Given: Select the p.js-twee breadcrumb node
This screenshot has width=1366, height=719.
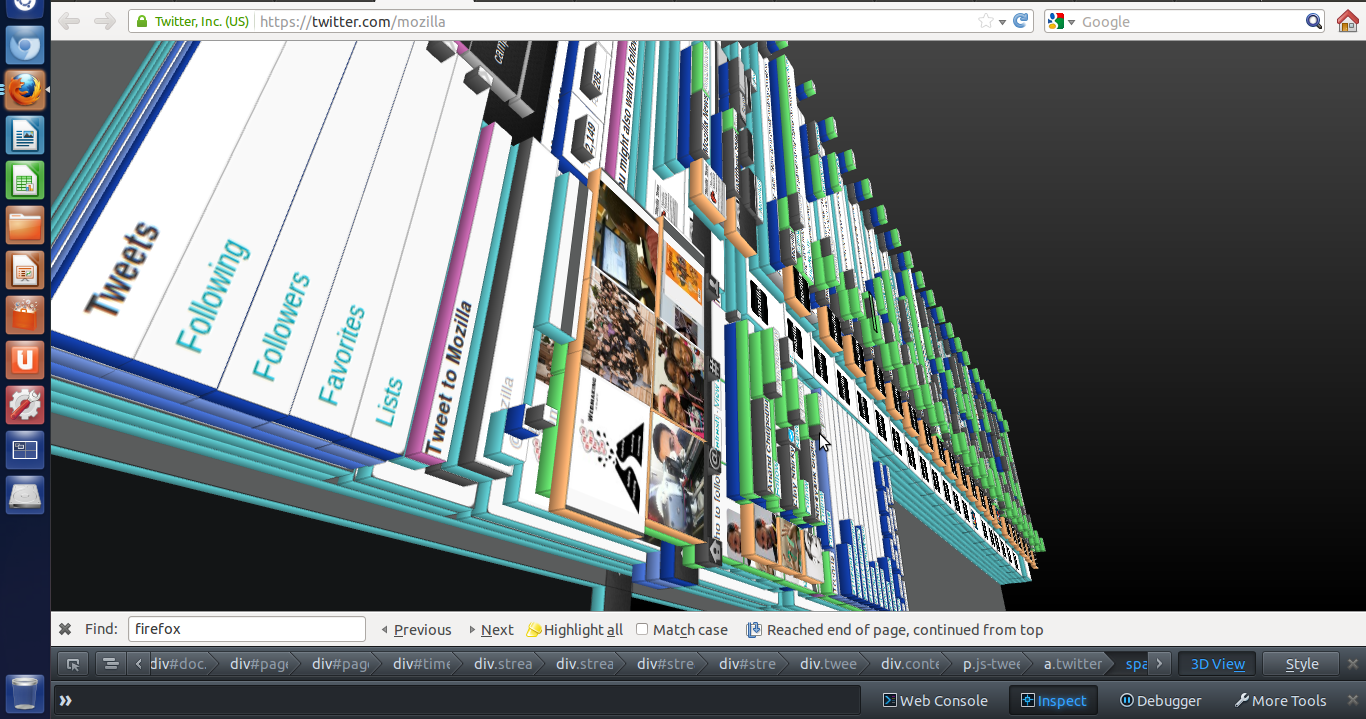Looking at the screenshot, I should (991, 664).
